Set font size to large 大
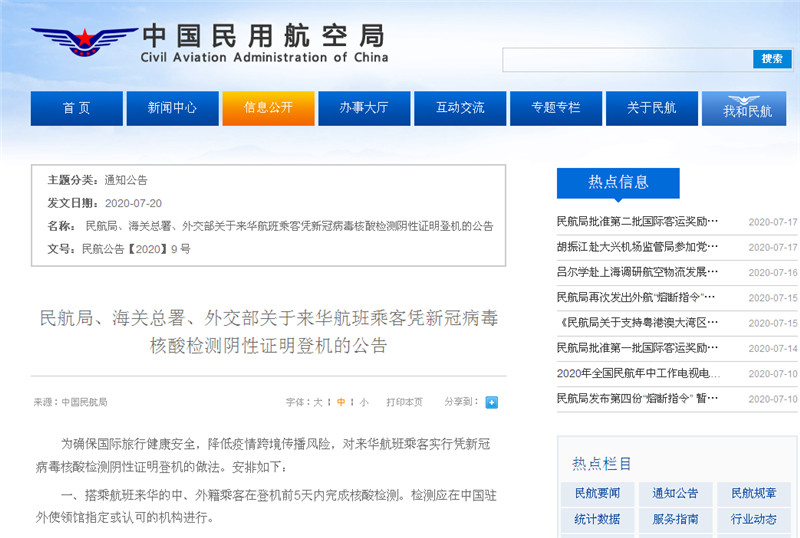The width and height of the screenshot is (800, 538). pyautogui.click(x=318, y=402)
